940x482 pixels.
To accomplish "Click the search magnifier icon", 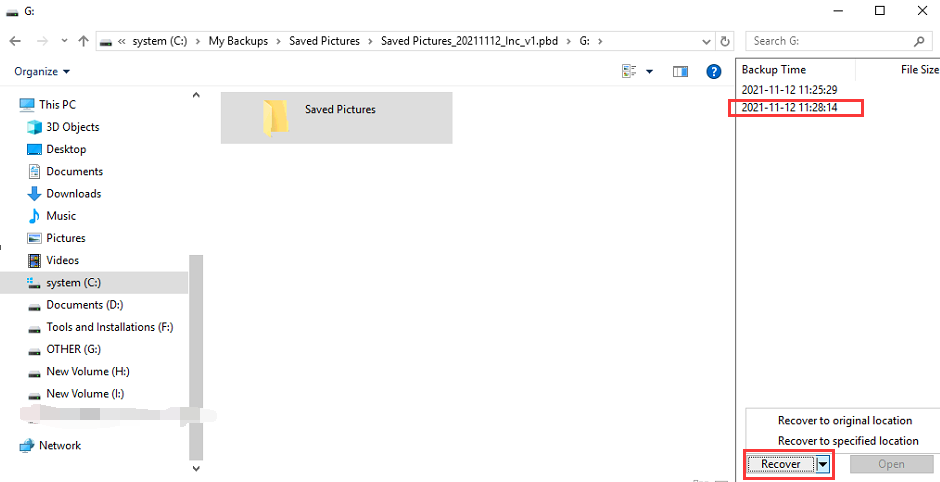I will (919, 41).
